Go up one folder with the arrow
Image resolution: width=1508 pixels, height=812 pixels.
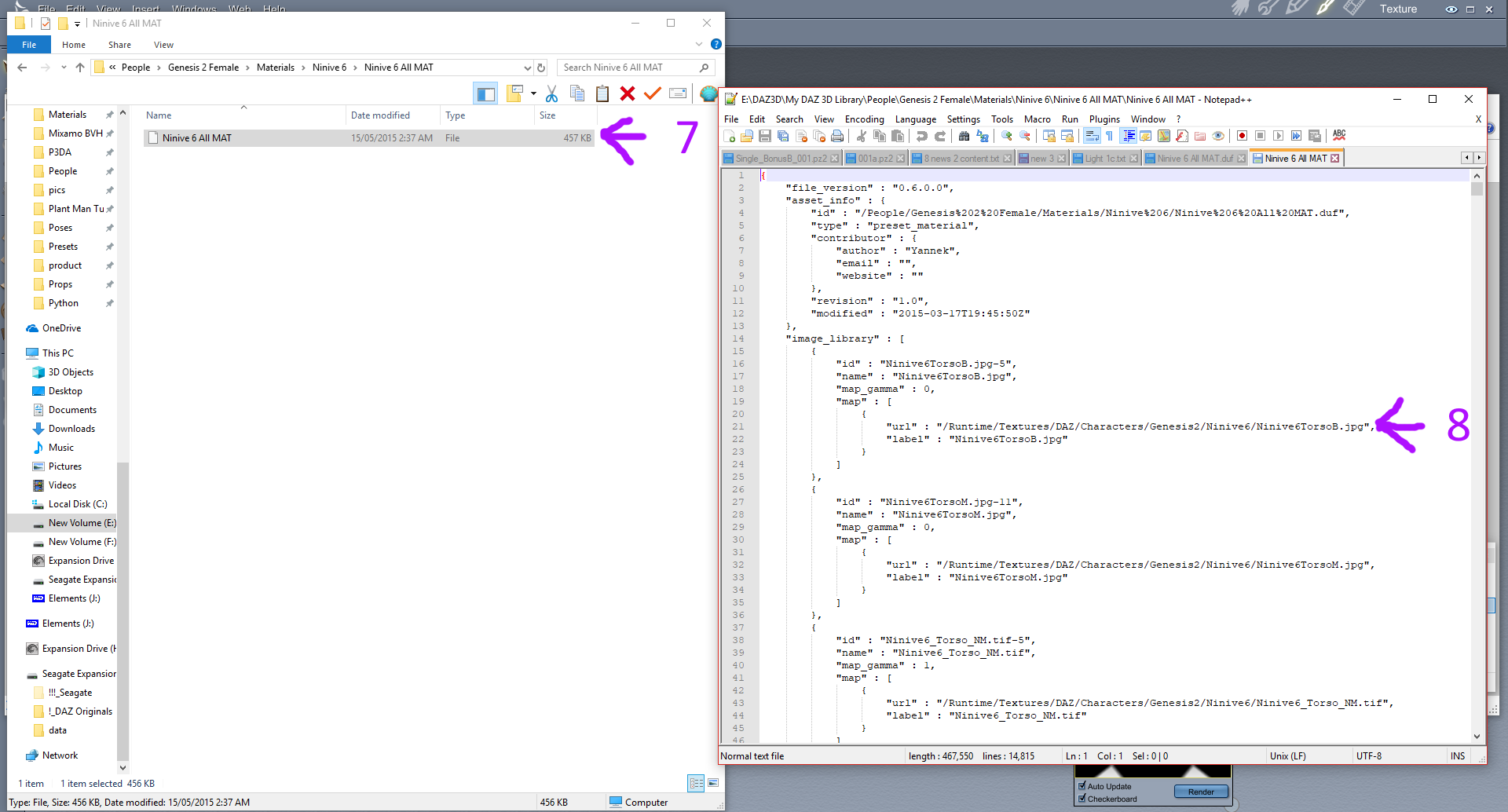[80, 68]
